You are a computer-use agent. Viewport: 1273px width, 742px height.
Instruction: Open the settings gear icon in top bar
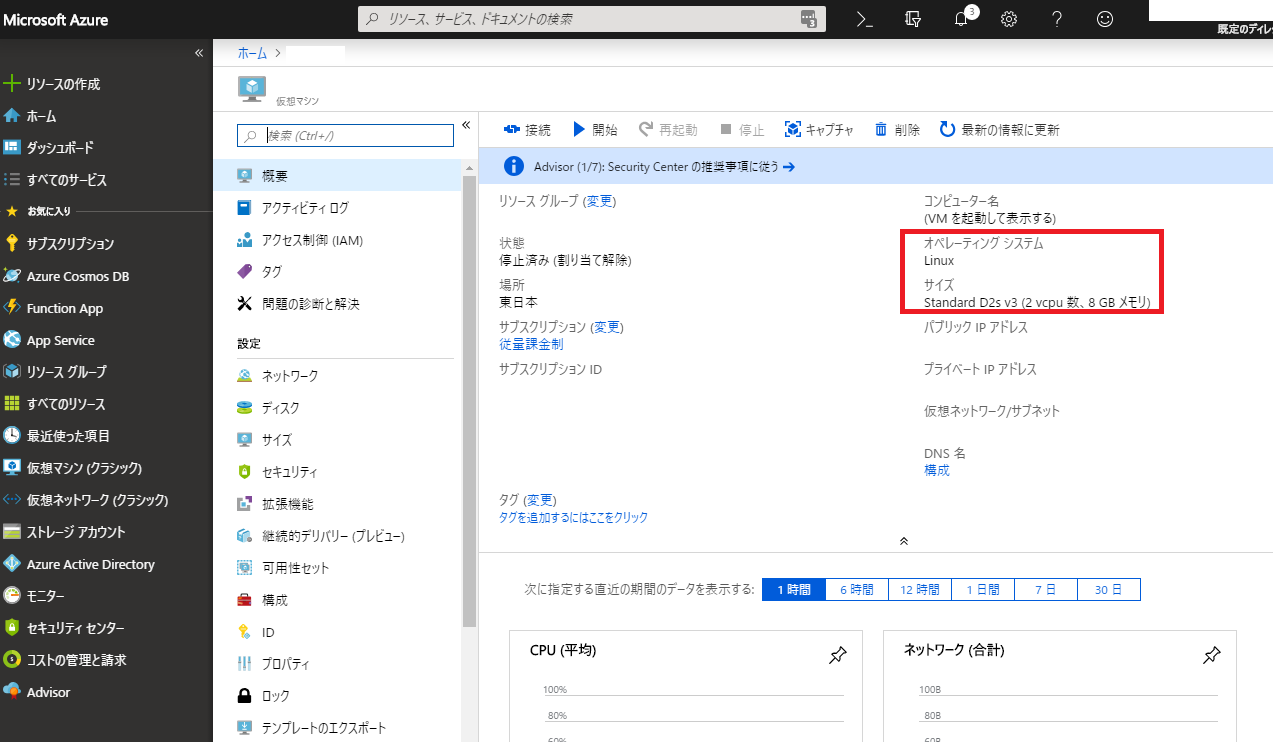pyautogui.click(x=1009, y=19)
